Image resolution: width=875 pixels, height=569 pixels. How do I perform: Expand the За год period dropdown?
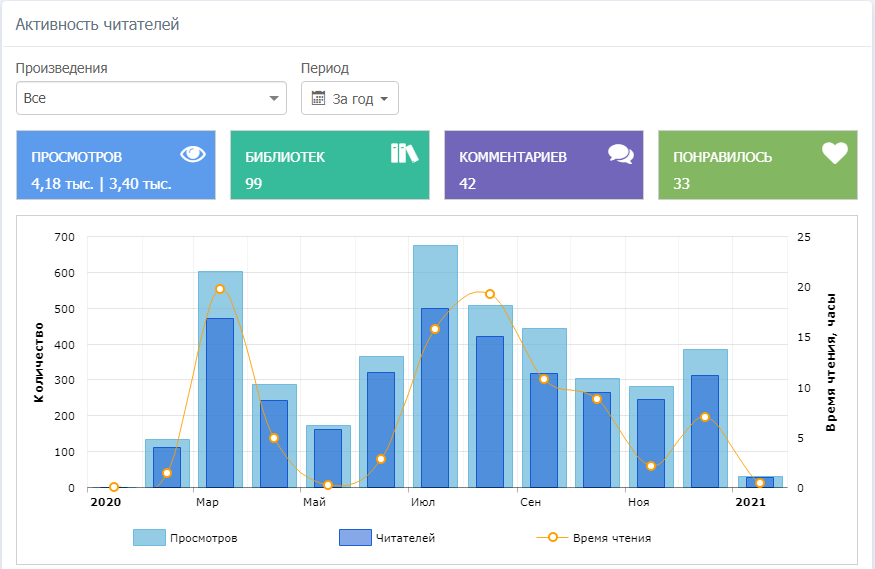pos(350,99)
